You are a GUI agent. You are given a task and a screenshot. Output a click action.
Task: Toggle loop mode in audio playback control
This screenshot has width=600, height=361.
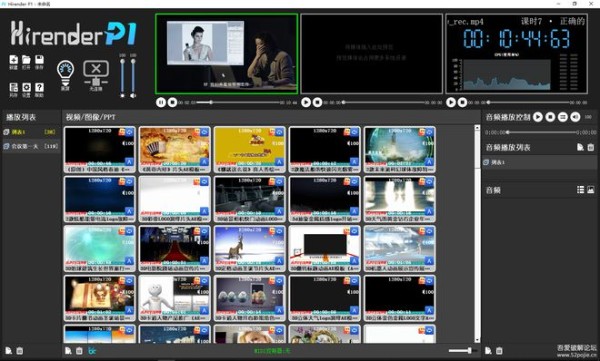562,117
